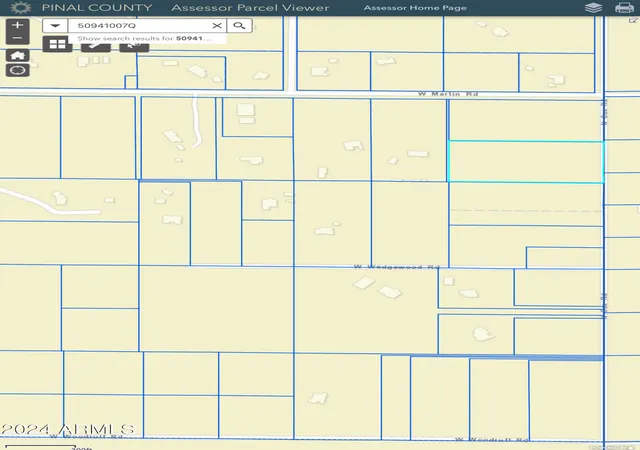Open the print tool printer icon
The height and width of the screenshot is (450, 640).
tap(624, 8)
